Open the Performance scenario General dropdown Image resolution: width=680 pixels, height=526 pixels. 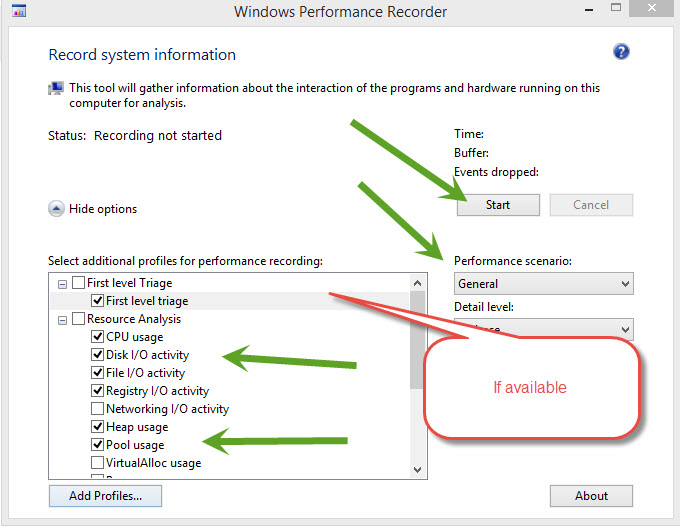(543, 284)
